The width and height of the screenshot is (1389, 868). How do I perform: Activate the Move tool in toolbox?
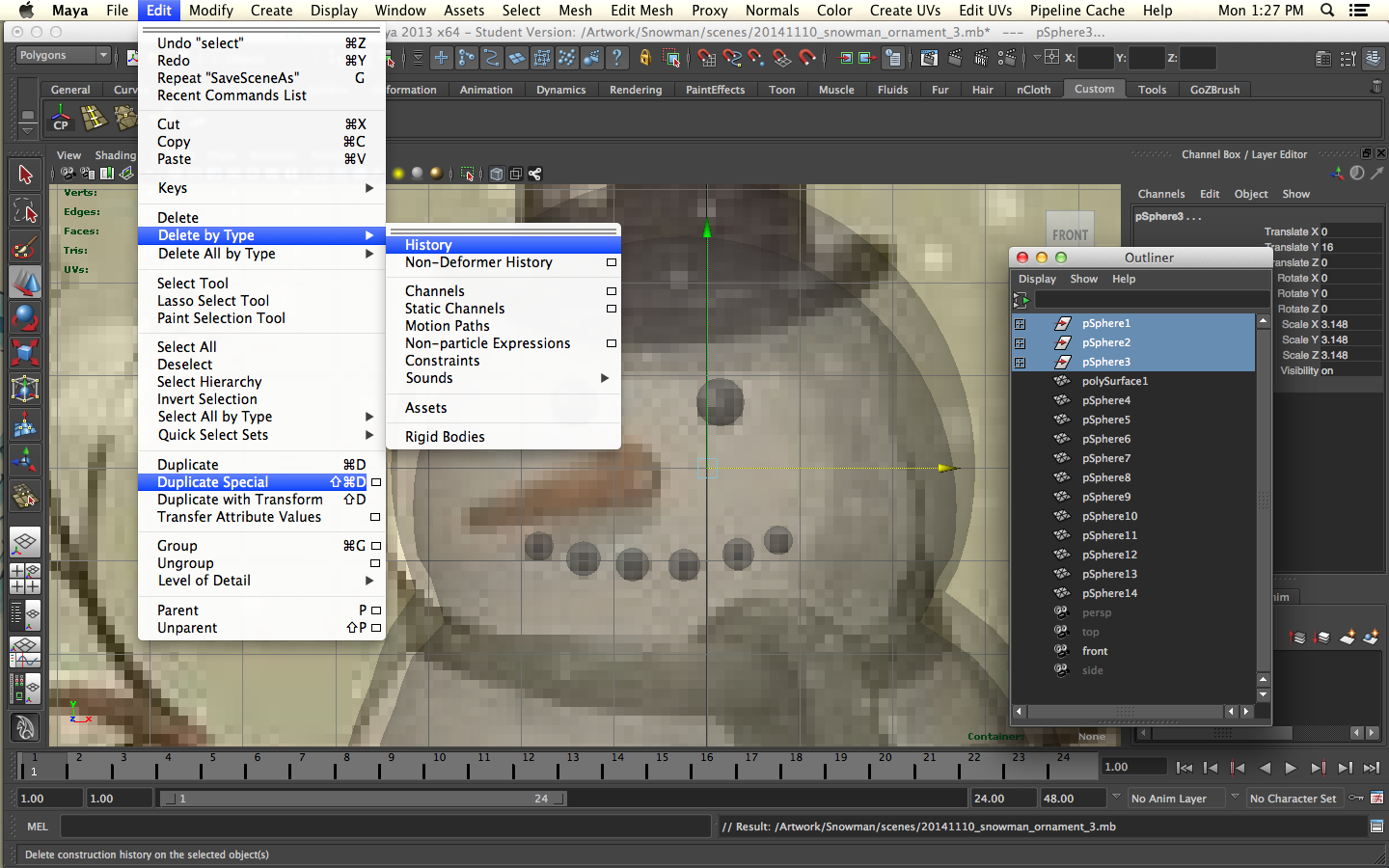click(x=25, y=282)
